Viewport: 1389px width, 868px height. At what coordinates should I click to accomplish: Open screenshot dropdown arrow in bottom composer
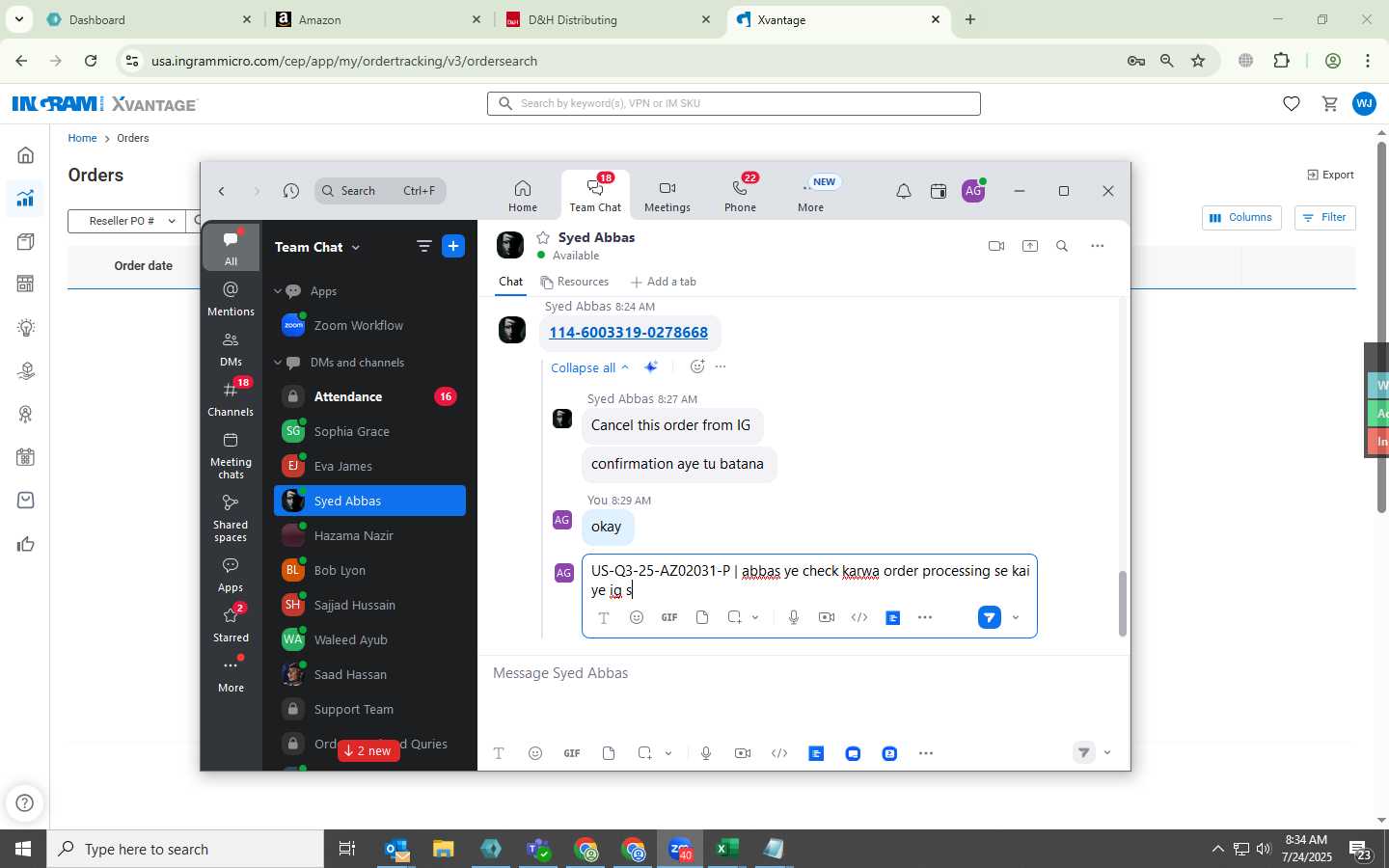click(x=668, y=753)
